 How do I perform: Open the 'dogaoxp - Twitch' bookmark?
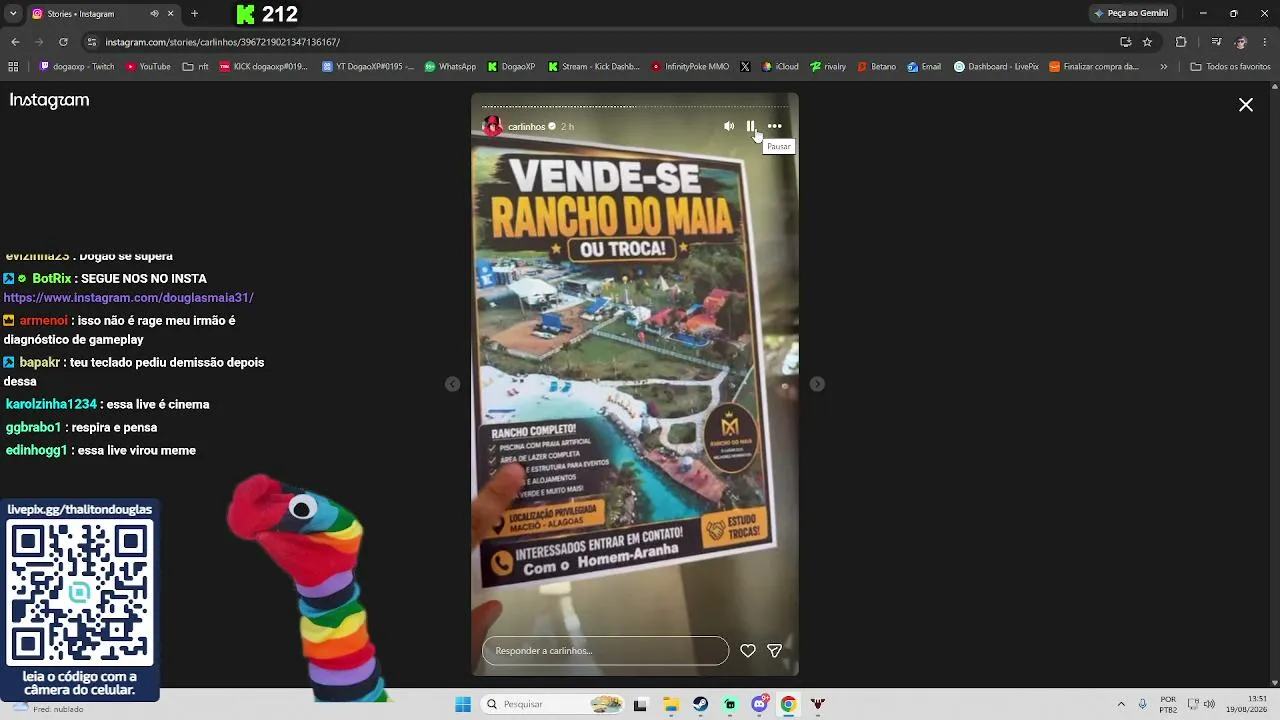pyautogui.click(x=77, y=67)
